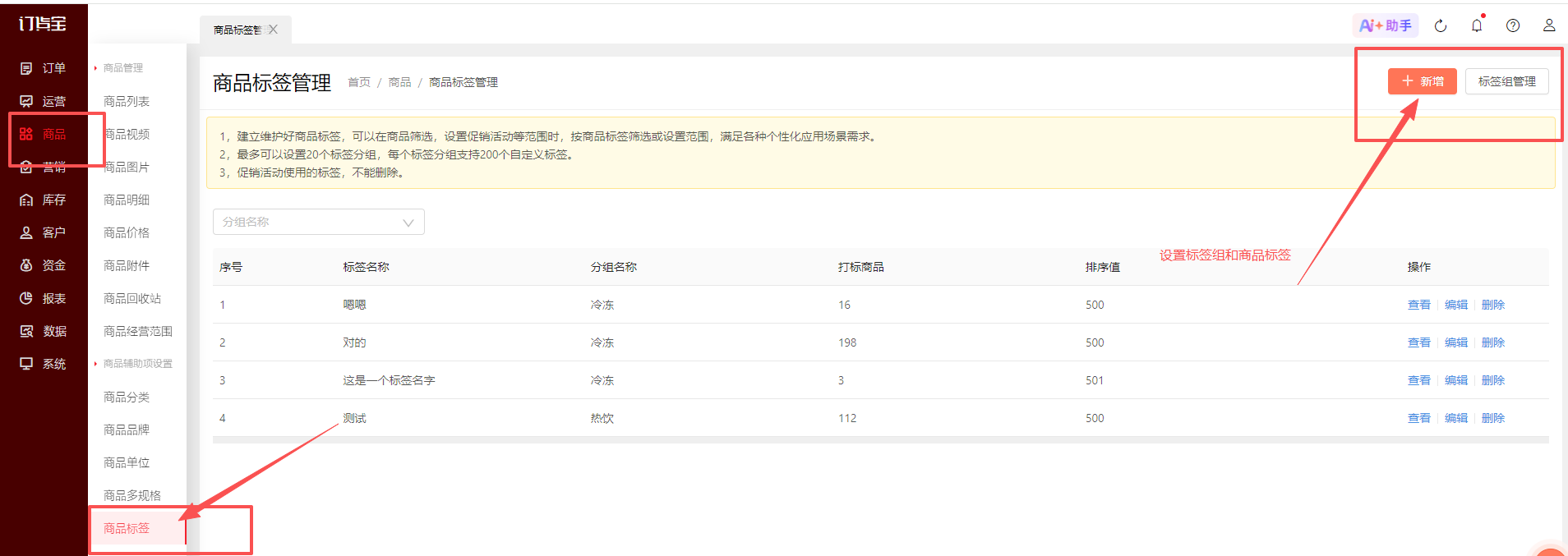Click 编辑 for 这是一个标签名字 row
The height and width of the screenshot is (556, 1568).
pos(1456,380)
